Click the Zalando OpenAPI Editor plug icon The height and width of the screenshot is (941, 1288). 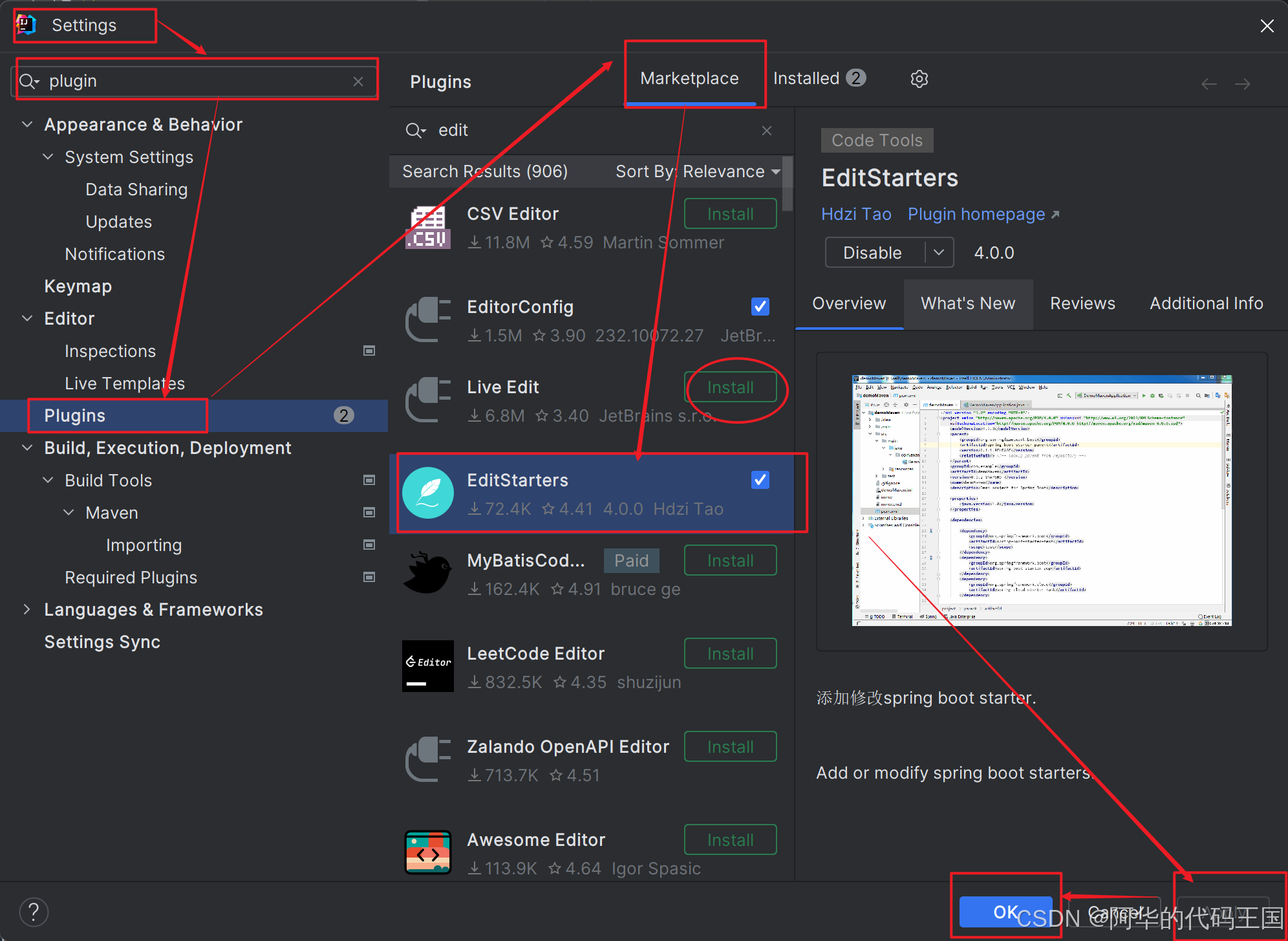pos(427,759)
